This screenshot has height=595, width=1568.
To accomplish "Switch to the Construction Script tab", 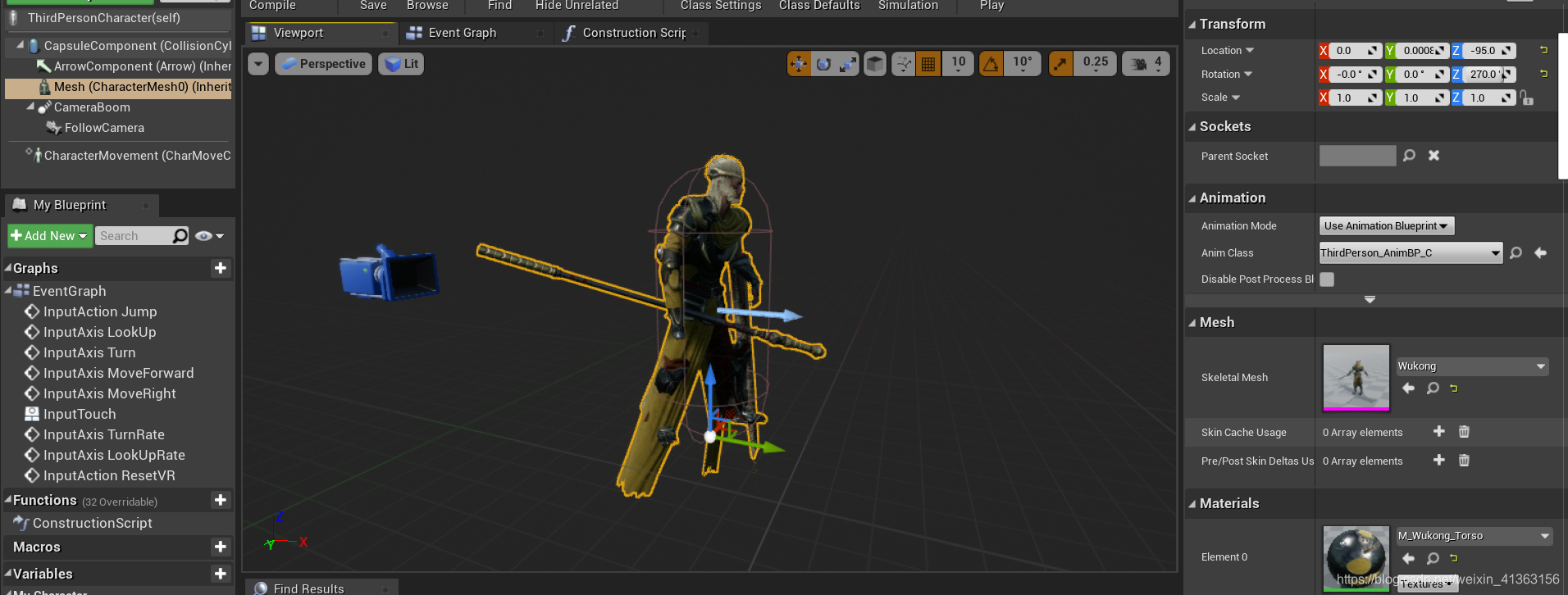I will pyautogui.click(x=631, y=33).
